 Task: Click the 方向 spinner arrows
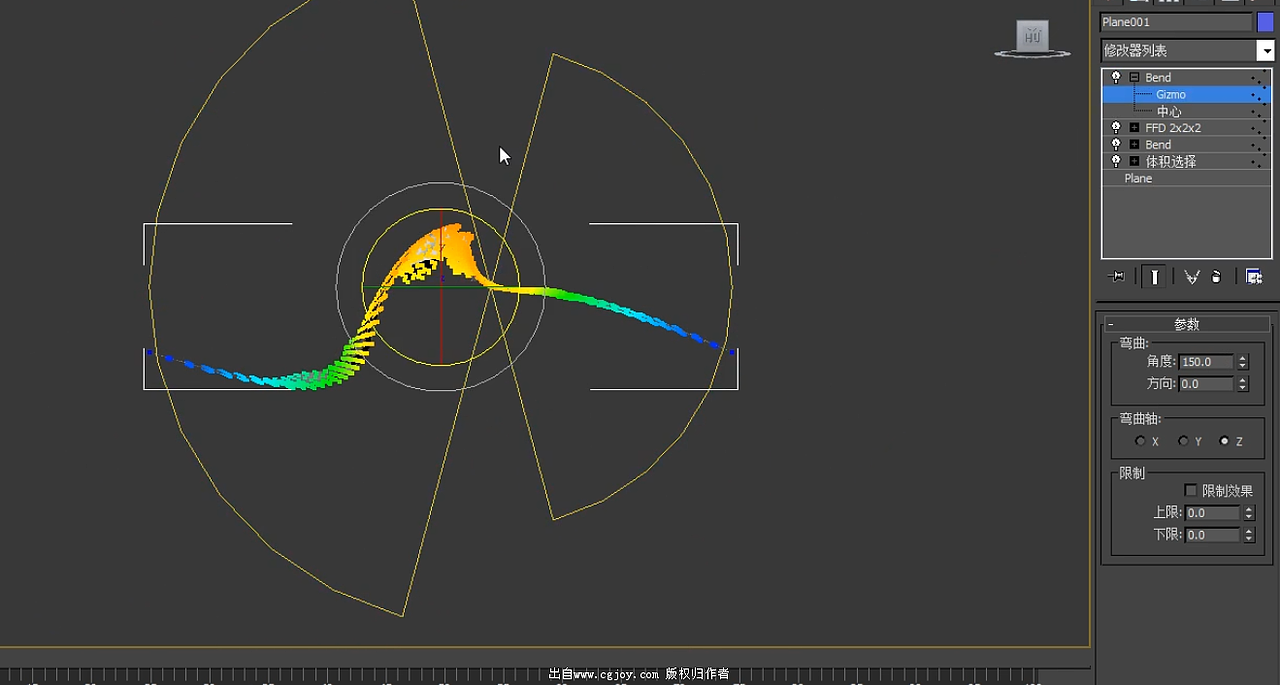coord(1243,384)
